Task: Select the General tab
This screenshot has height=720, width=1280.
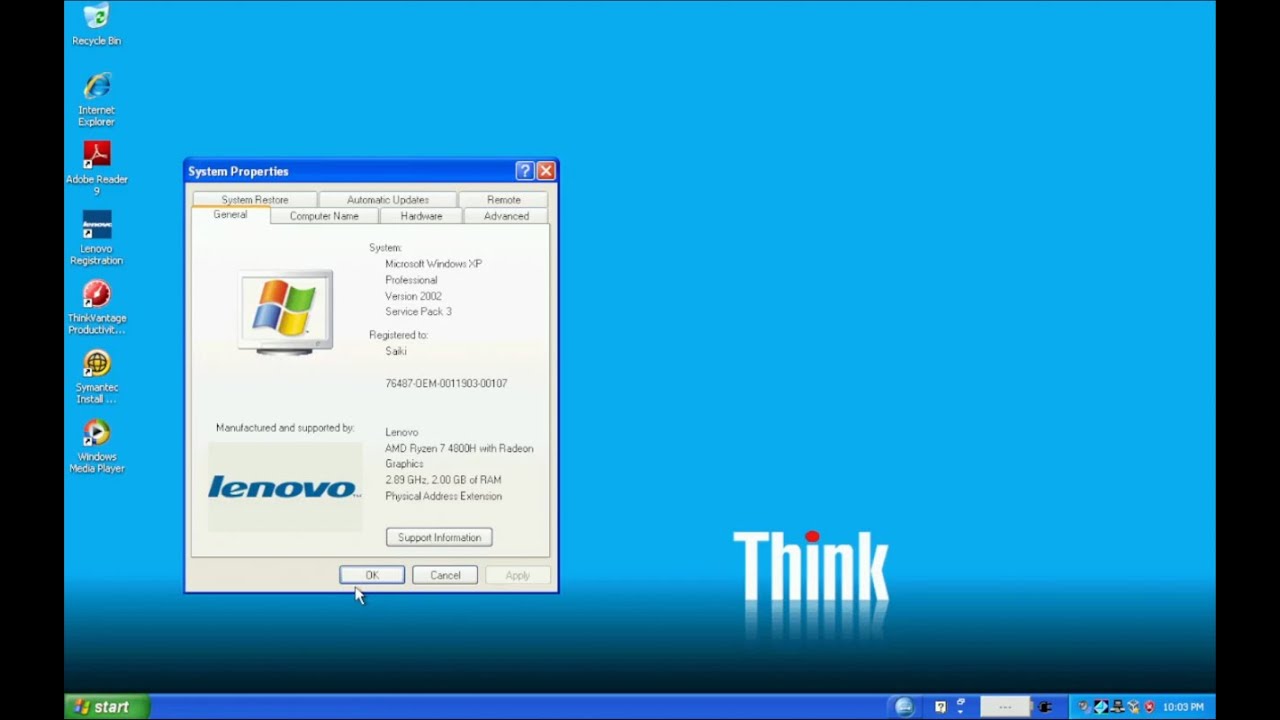Action: 230,215
